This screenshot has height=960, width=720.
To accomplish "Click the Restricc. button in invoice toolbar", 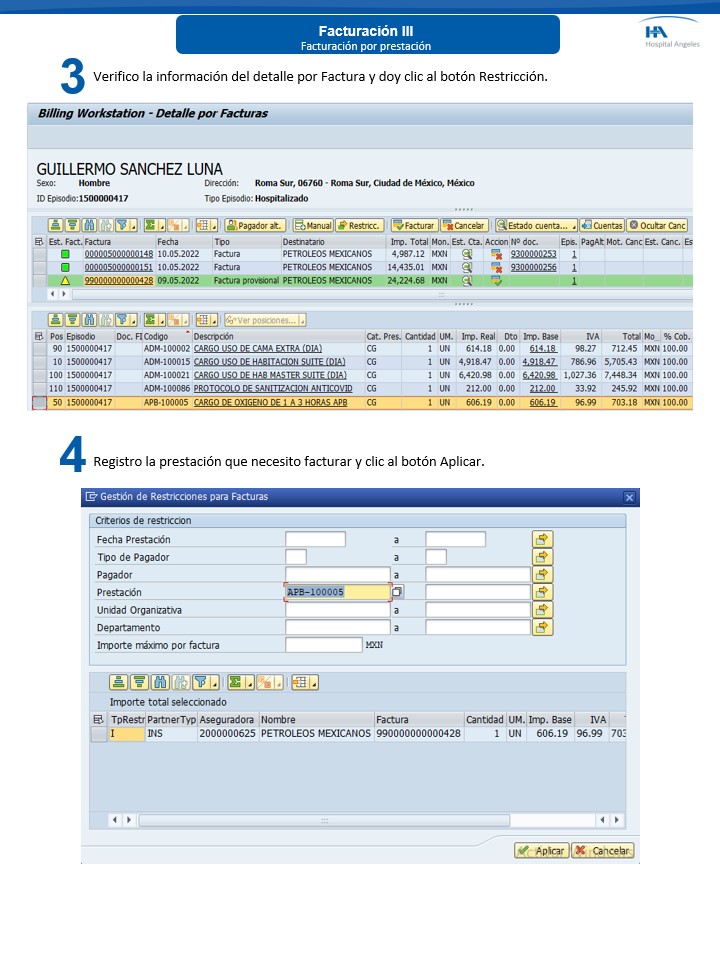I will pyautogui.click(x=361, y=226).
